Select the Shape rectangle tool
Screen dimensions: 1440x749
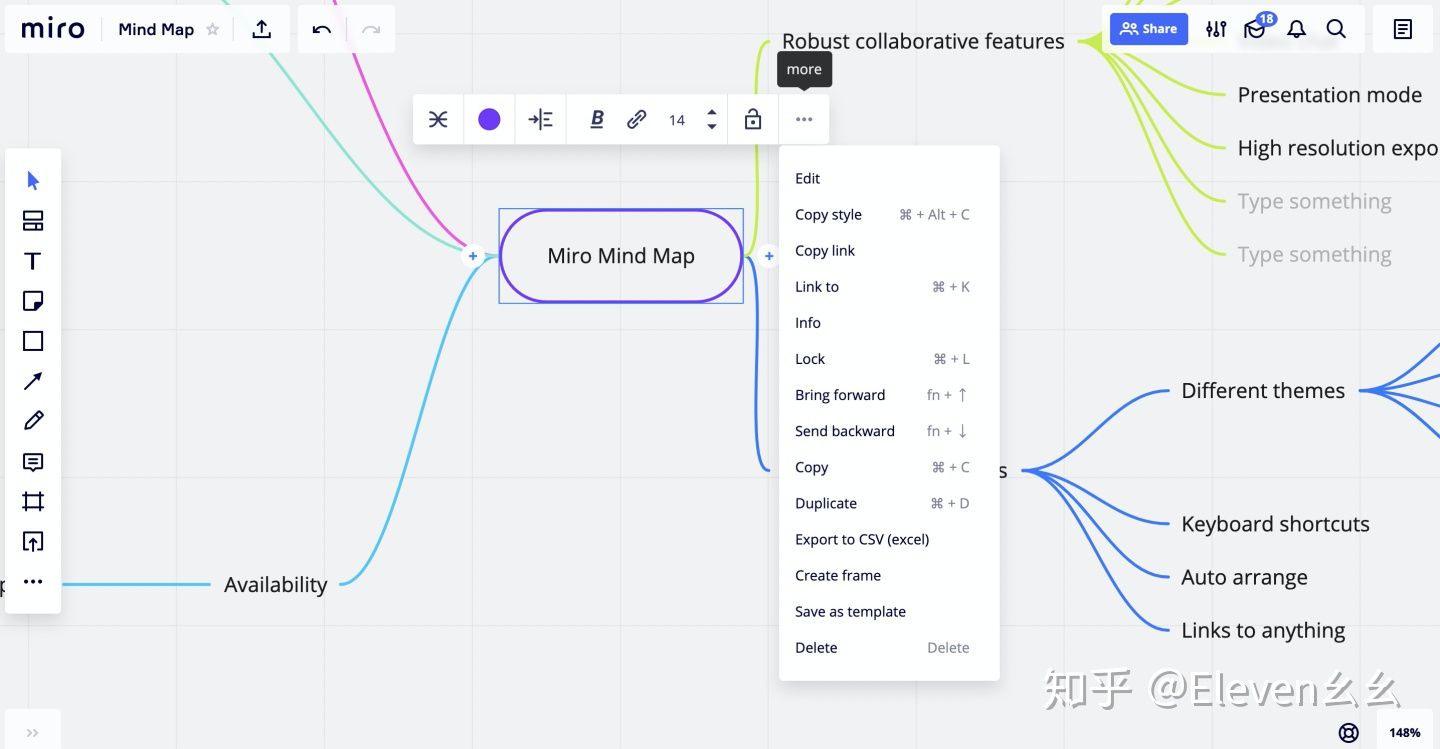click(x=33, y=341)
